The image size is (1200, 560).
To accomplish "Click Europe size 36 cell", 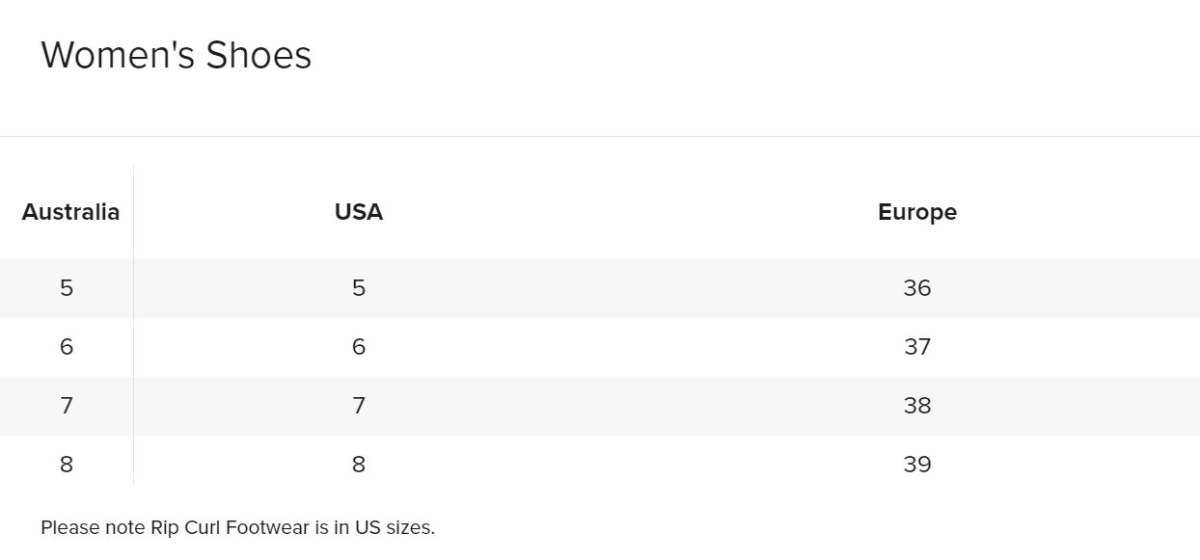I will [x=917, y=288].
